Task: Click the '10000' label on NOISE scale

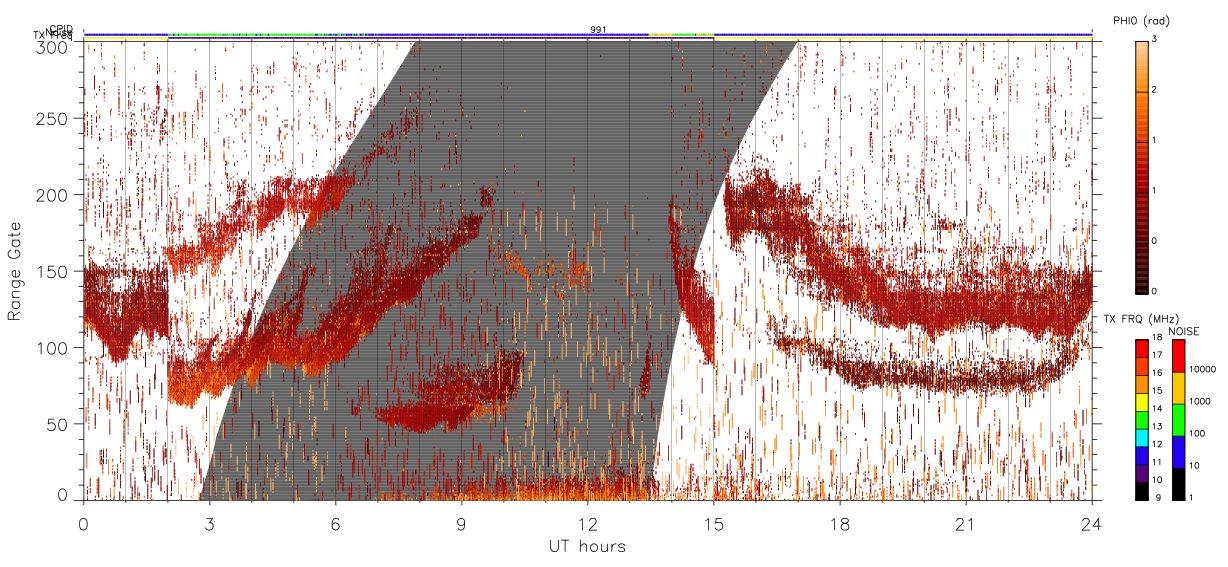Action: 1204,371
